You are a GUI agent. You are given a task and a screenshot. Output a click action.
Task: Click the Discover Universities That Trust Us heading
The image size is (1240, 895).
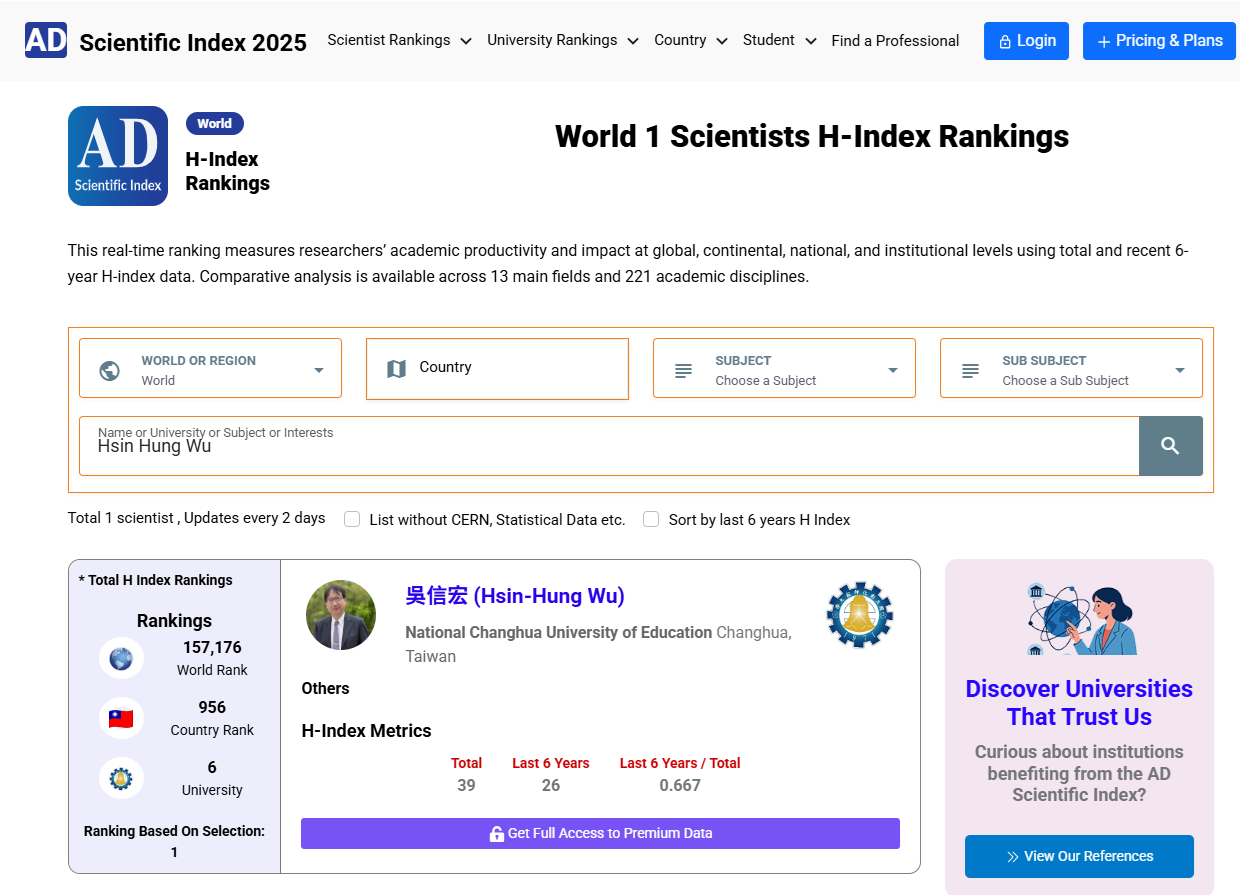coord(1079,703)
